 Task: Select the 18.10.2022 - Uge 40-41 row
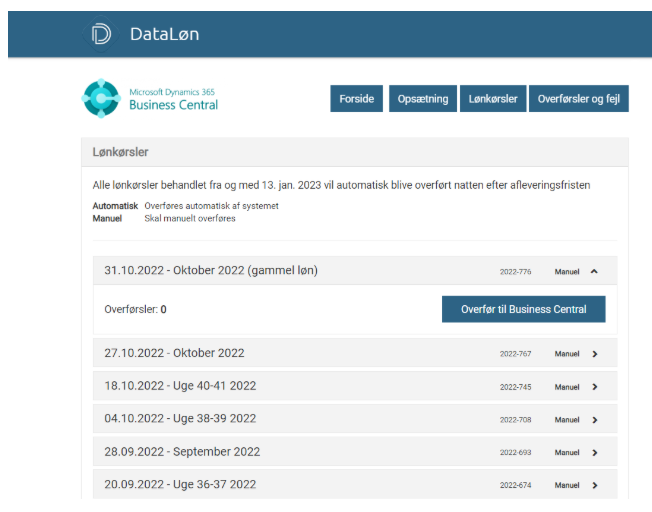coord(180,386)
